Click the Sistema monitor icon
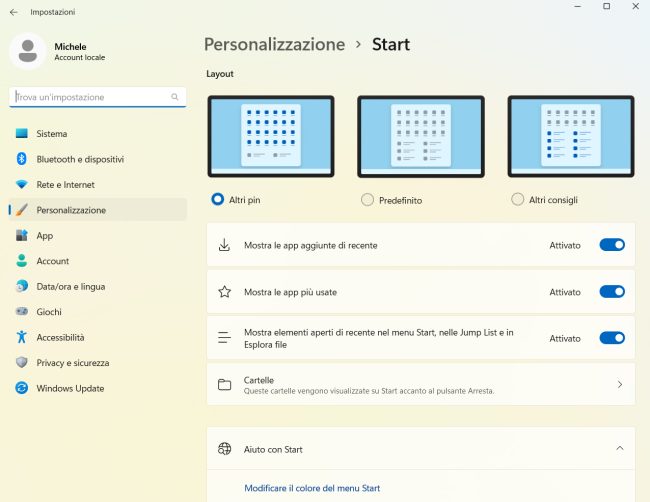Image resolution: width=650 pixels, height=502 pixels. pos(22,133)
